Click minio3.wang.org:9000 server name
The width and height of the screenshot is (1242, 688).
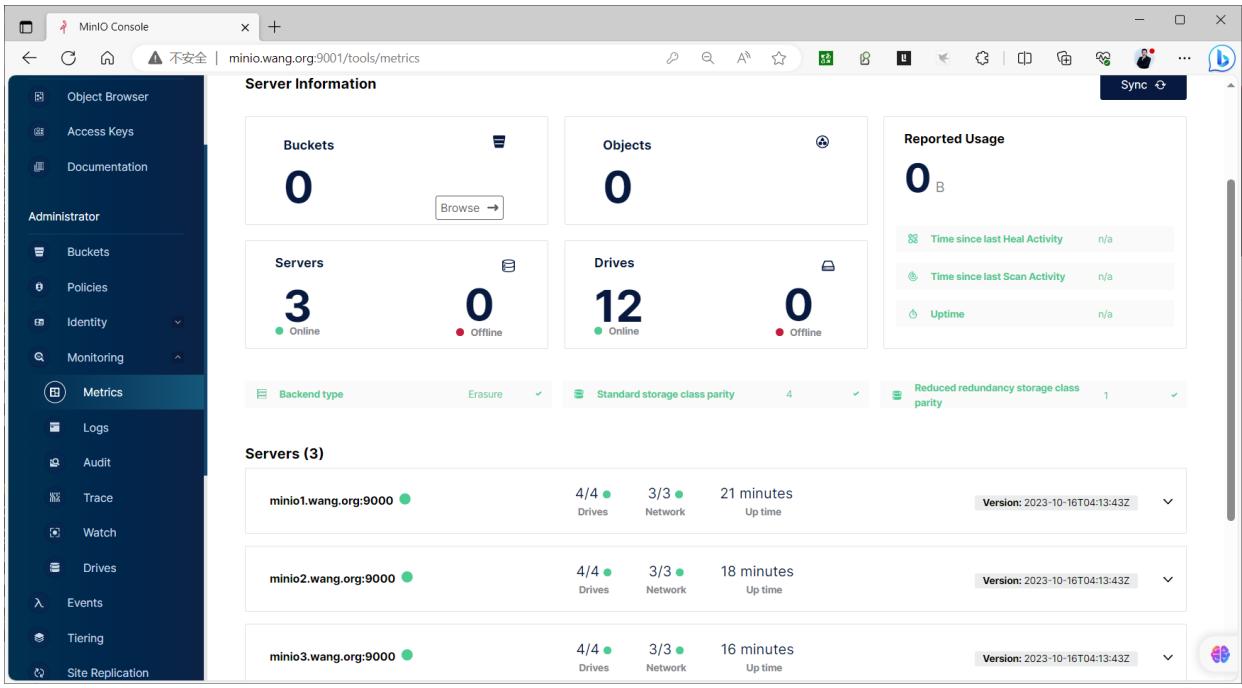(x=333, y=656)
